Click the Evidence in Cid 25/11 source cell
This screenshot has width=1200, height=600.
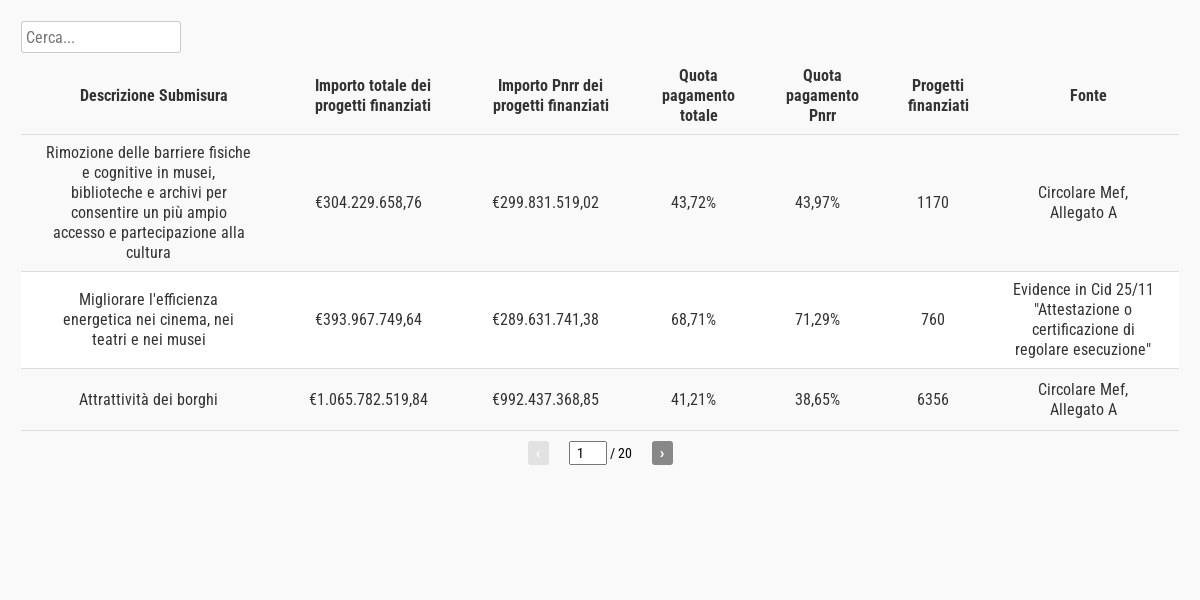pos(1083,320)
